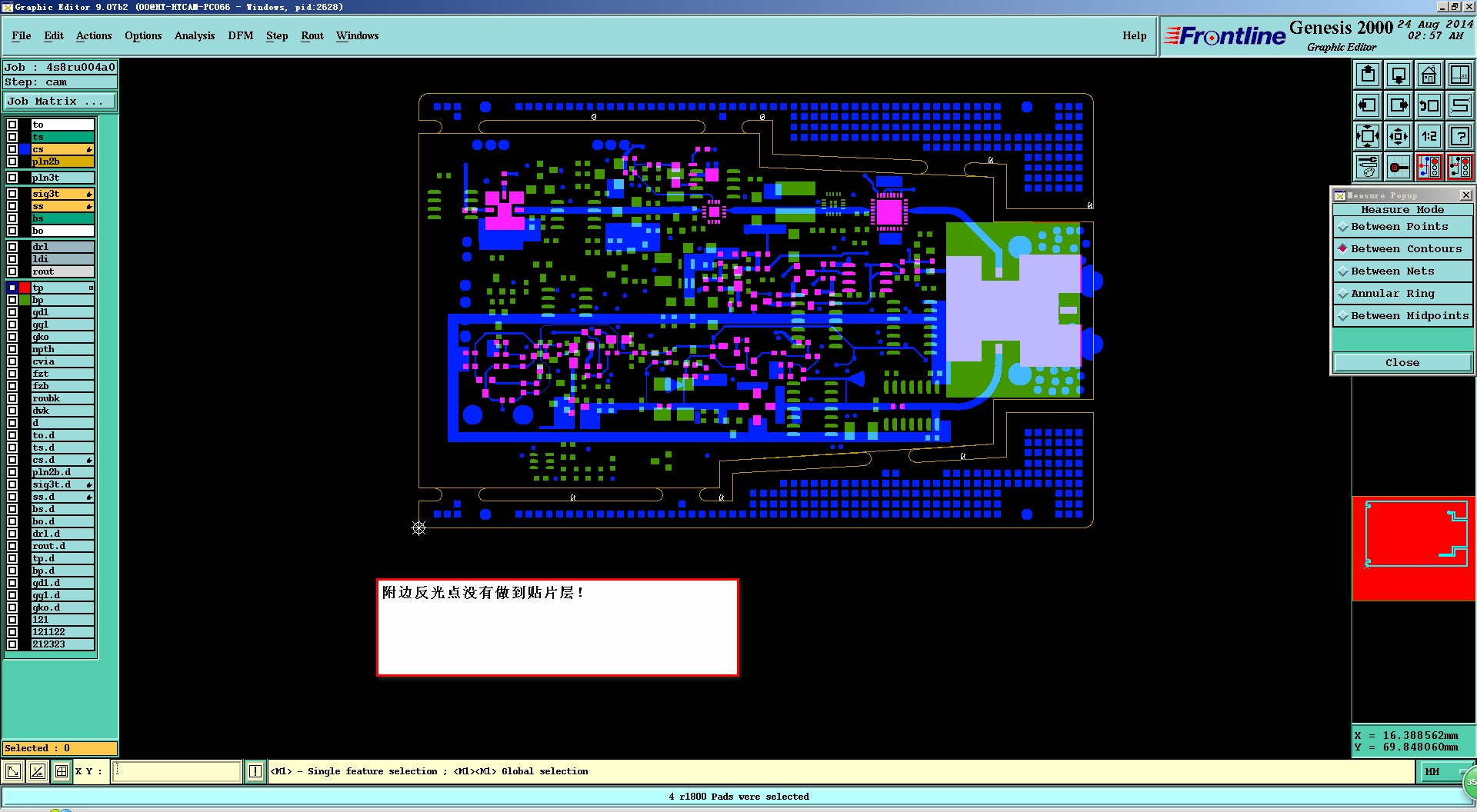
Task: Click the S-shaped snake path icon
Action: (1460, 105)
